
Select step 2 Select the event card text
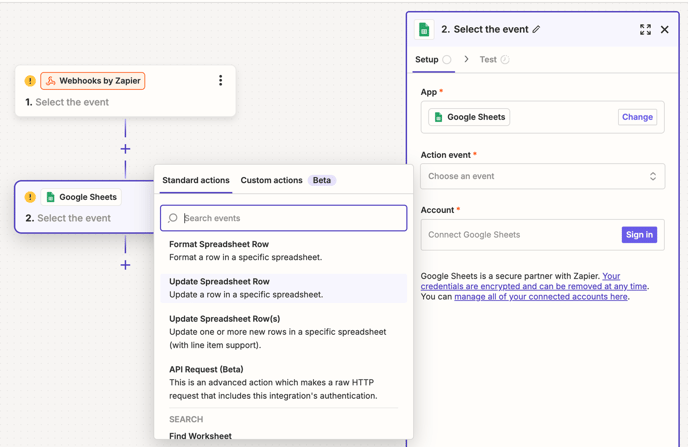coord(74,218)
